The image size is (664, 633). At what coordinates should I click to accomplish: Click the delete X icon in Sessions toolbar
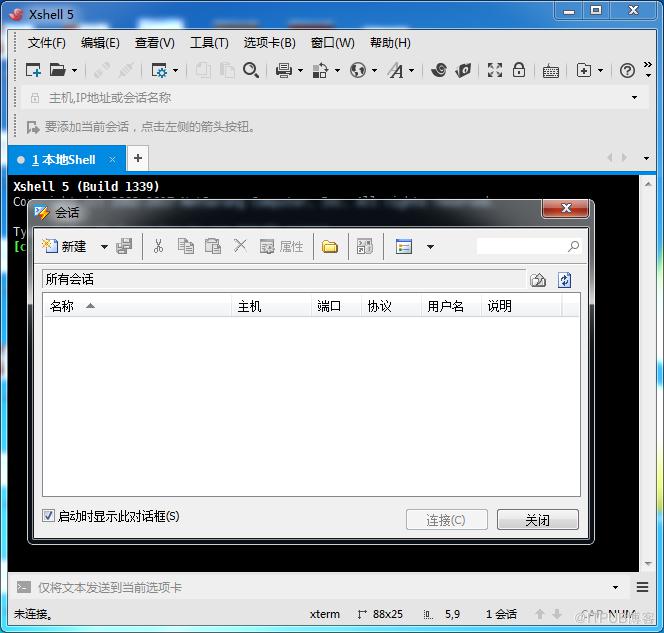coord(240,245)
